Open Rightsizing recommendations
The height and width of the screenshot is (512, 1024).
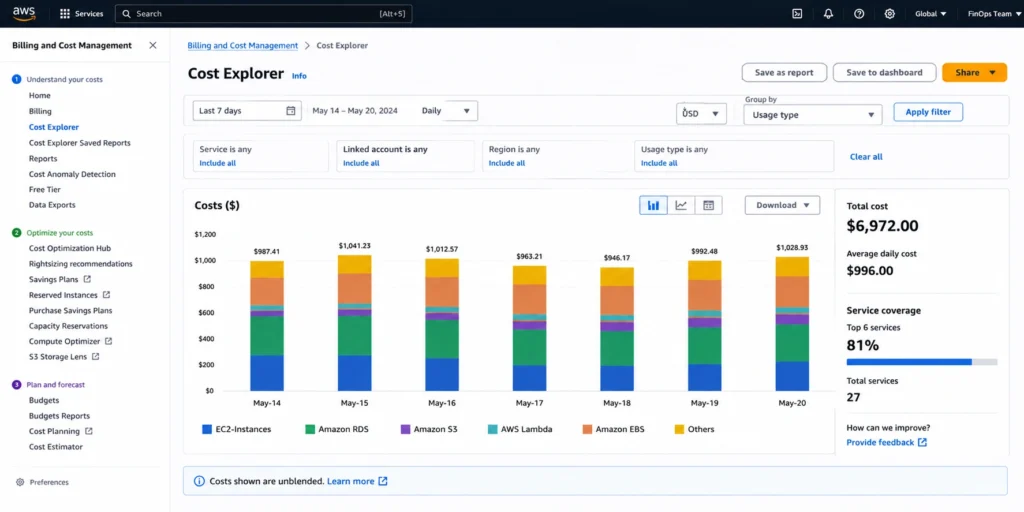[81, 264]
